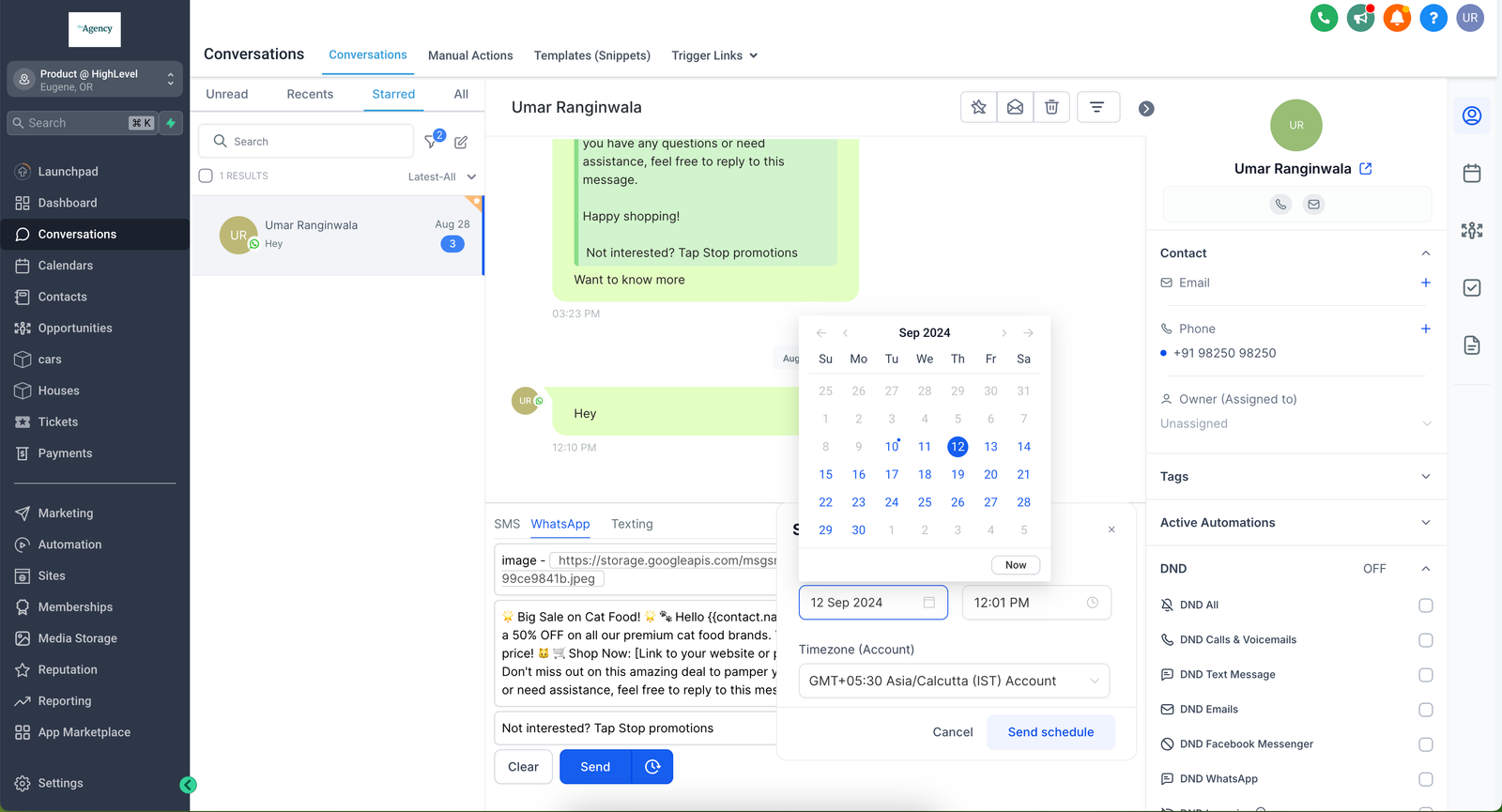1502x812 pixels.
Task: Click the compose new message icon
Action: [461, 143]
